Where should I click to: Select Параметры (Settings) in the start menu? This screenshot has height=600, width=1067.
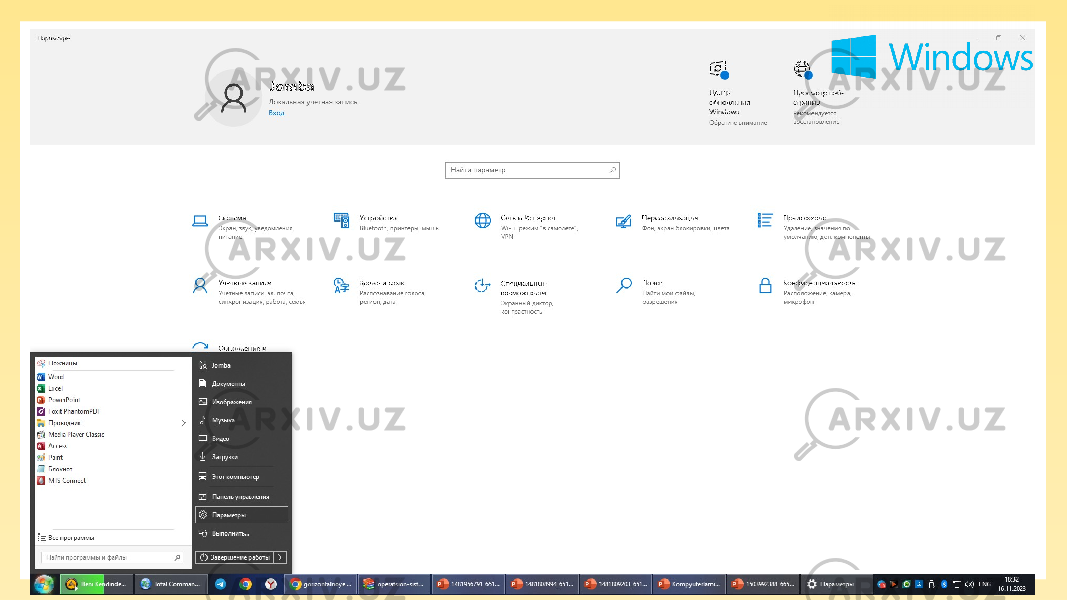tap(241, 515)
